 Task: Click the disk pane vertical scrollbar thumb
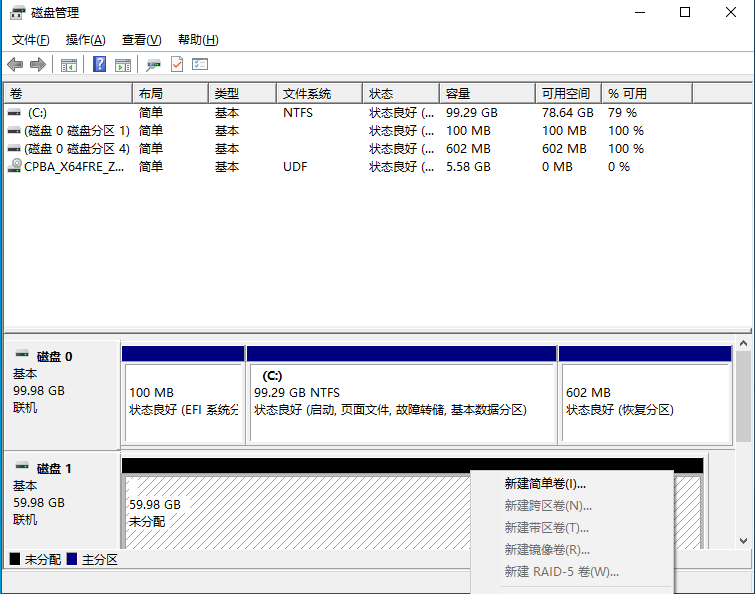(743, 397)
